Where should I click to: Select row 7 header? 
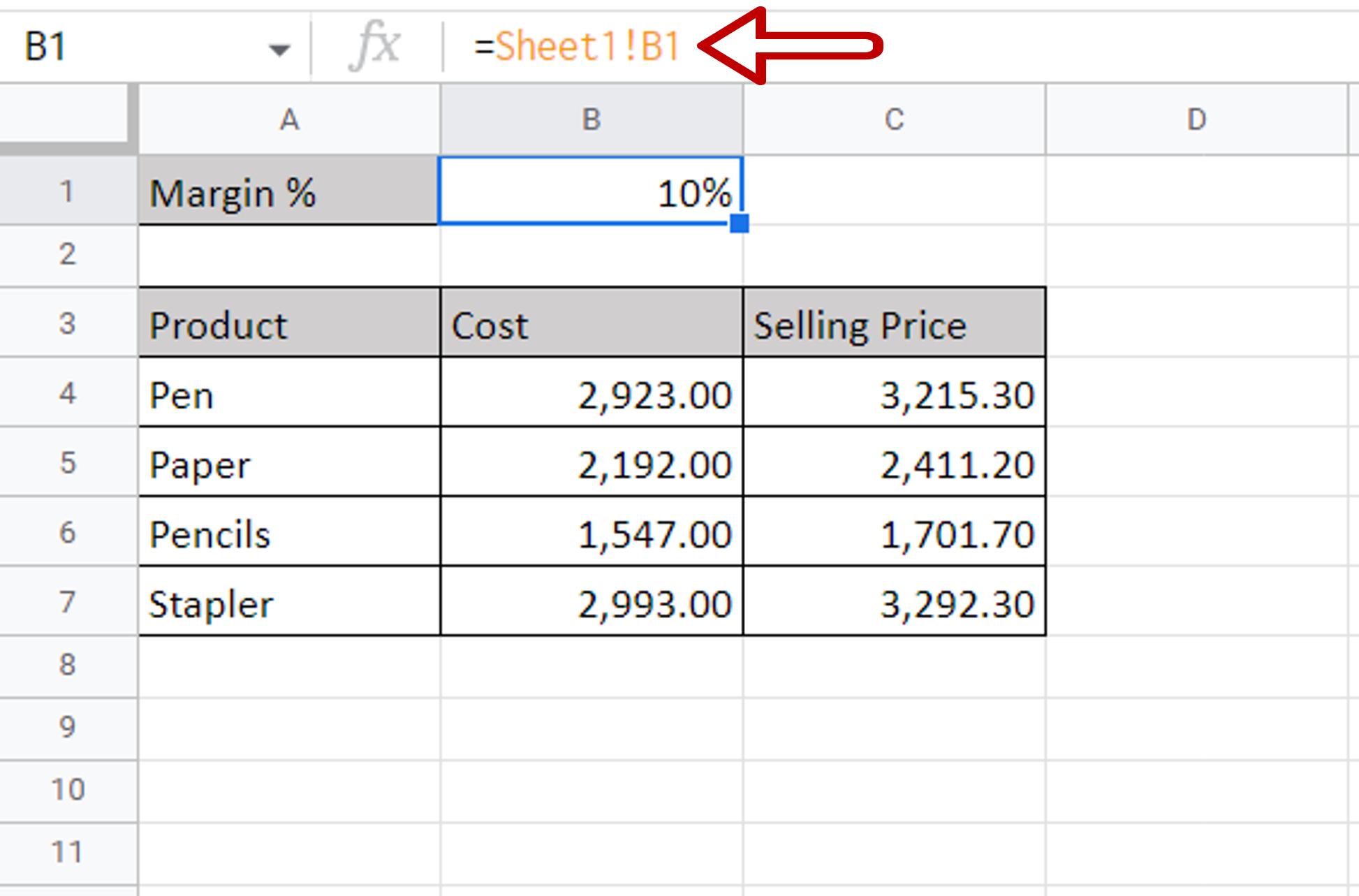pyautogui.click(x=68, y=601)
